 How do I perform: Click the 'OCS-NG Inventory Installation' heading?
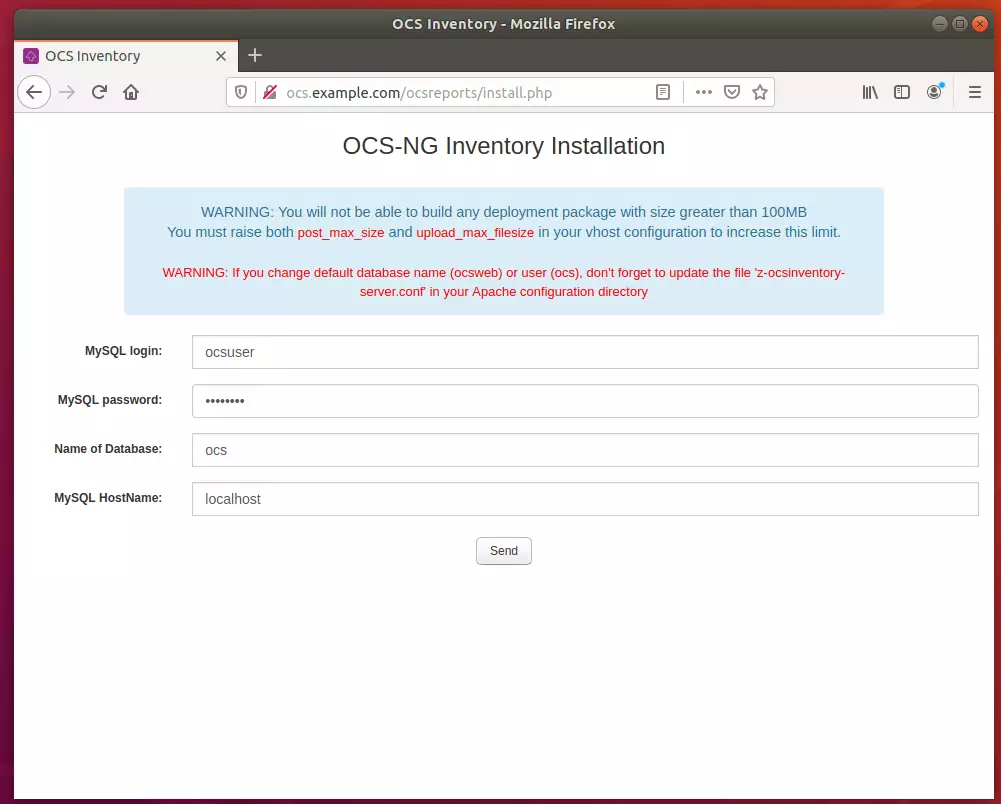click(504, 146)
